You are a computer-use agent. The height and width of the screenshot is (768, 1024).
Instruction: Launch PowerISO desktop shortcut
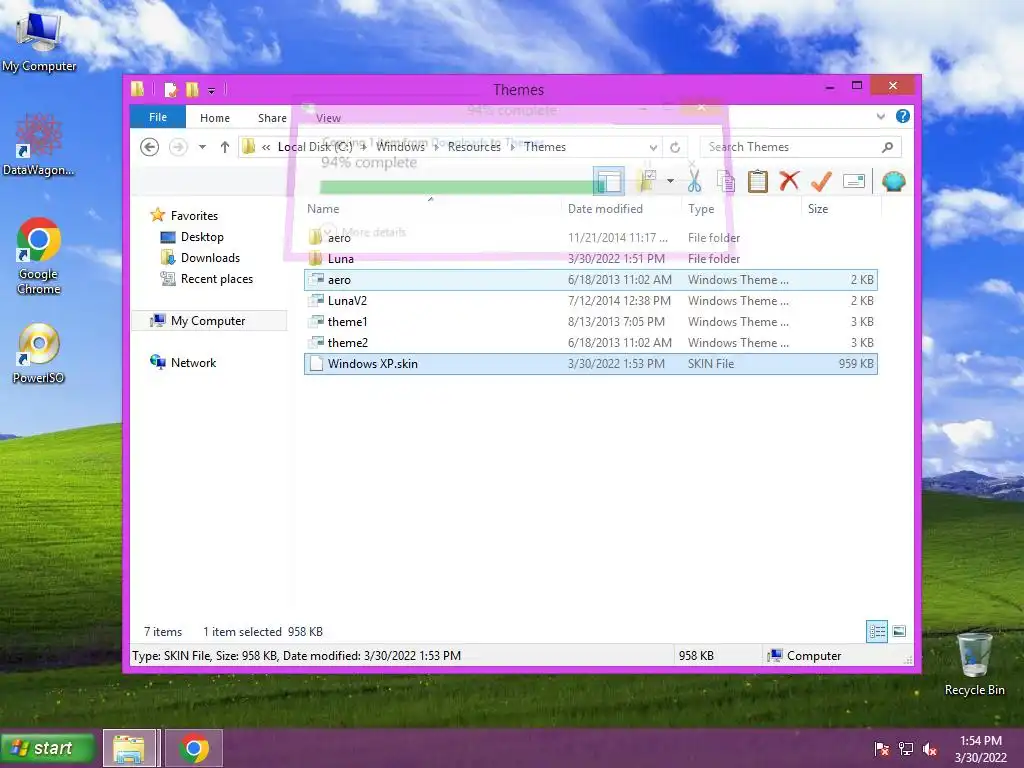pyautogui.click(x=39, y=353)
